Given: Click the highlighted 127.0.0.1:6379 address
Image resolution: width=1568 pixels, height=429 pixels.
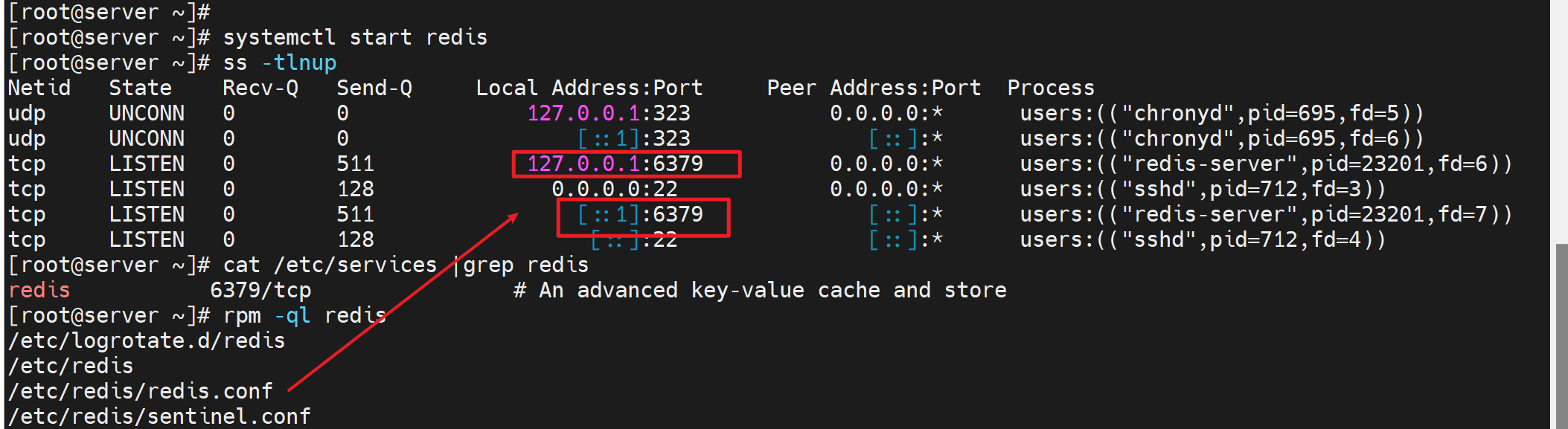Looking at the screenshot, I should click(x=615, y=164).
